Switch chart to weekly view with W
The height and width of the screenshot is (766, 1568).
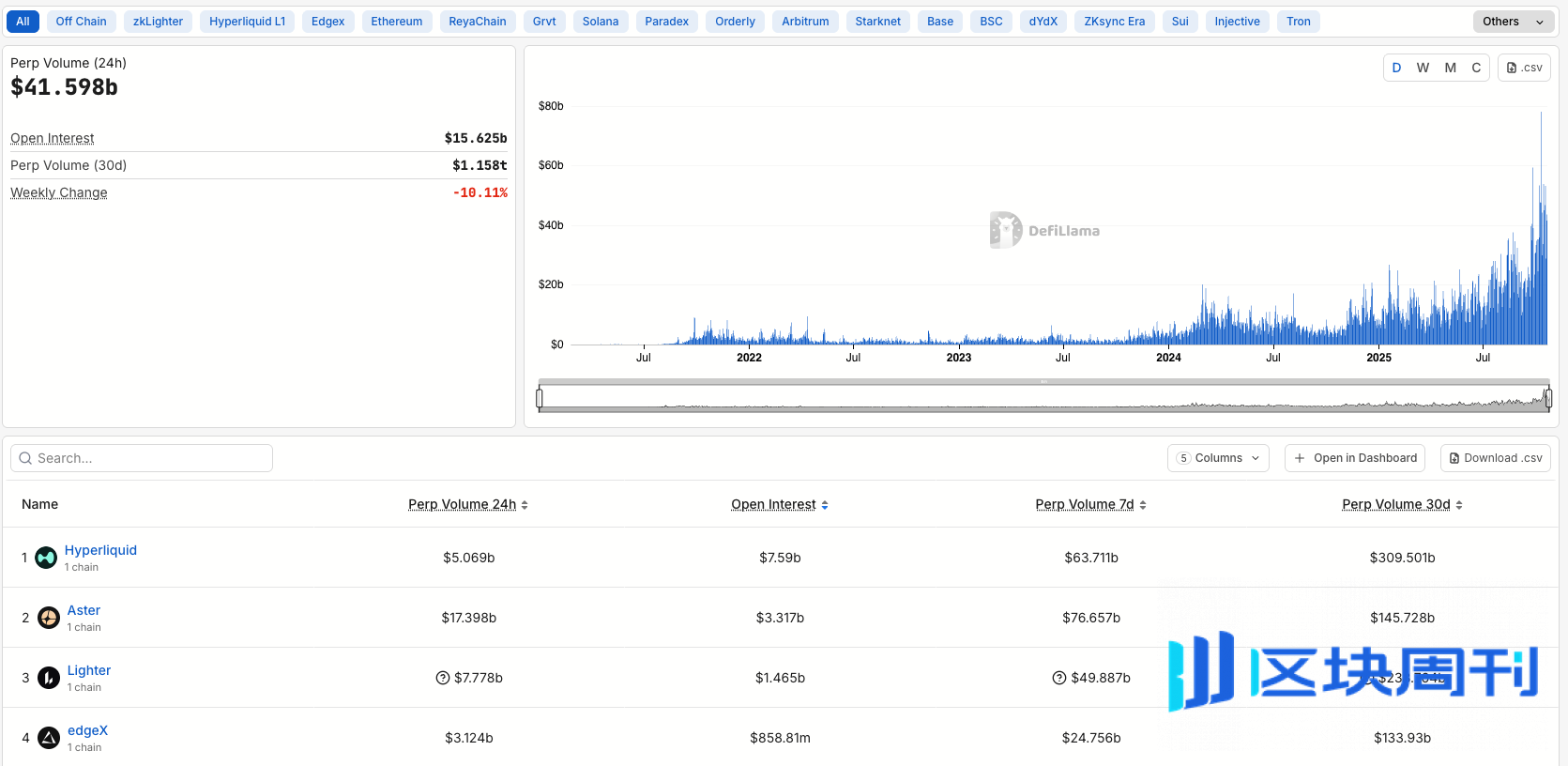coord(1423,68)
